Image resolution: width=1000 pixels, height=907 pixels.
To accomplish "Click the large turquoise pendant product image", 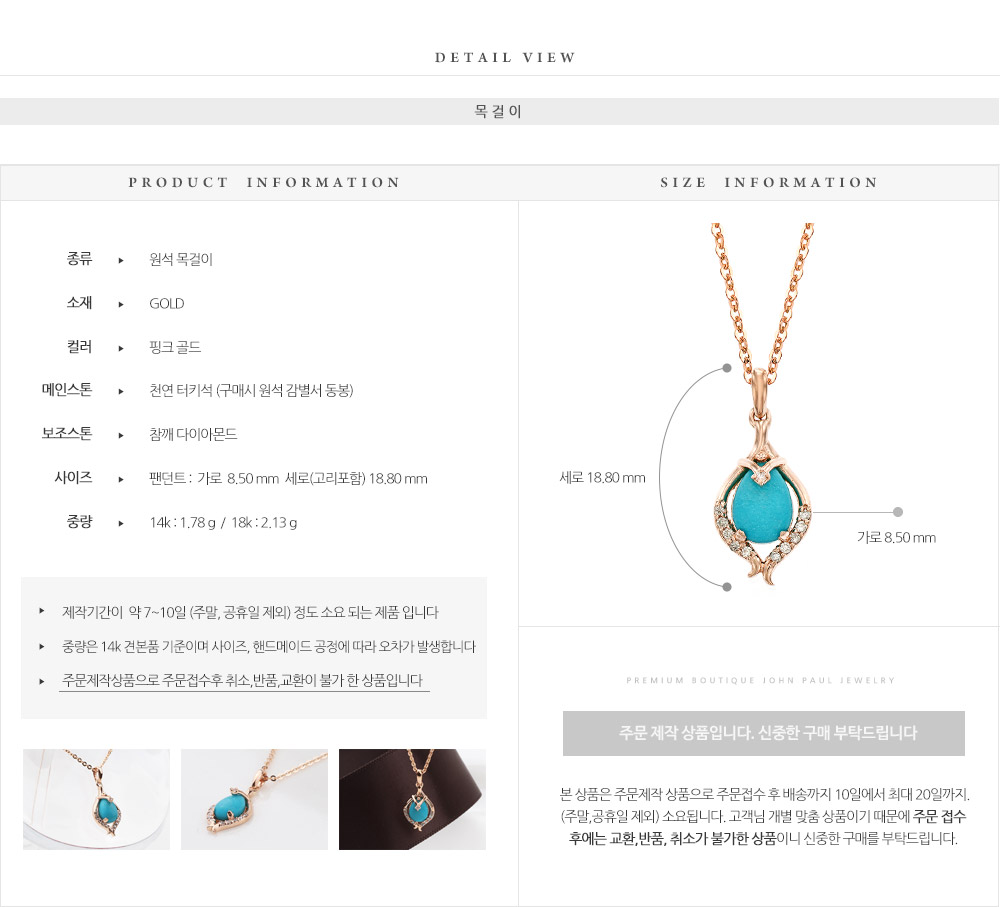I will coord(762,403).
